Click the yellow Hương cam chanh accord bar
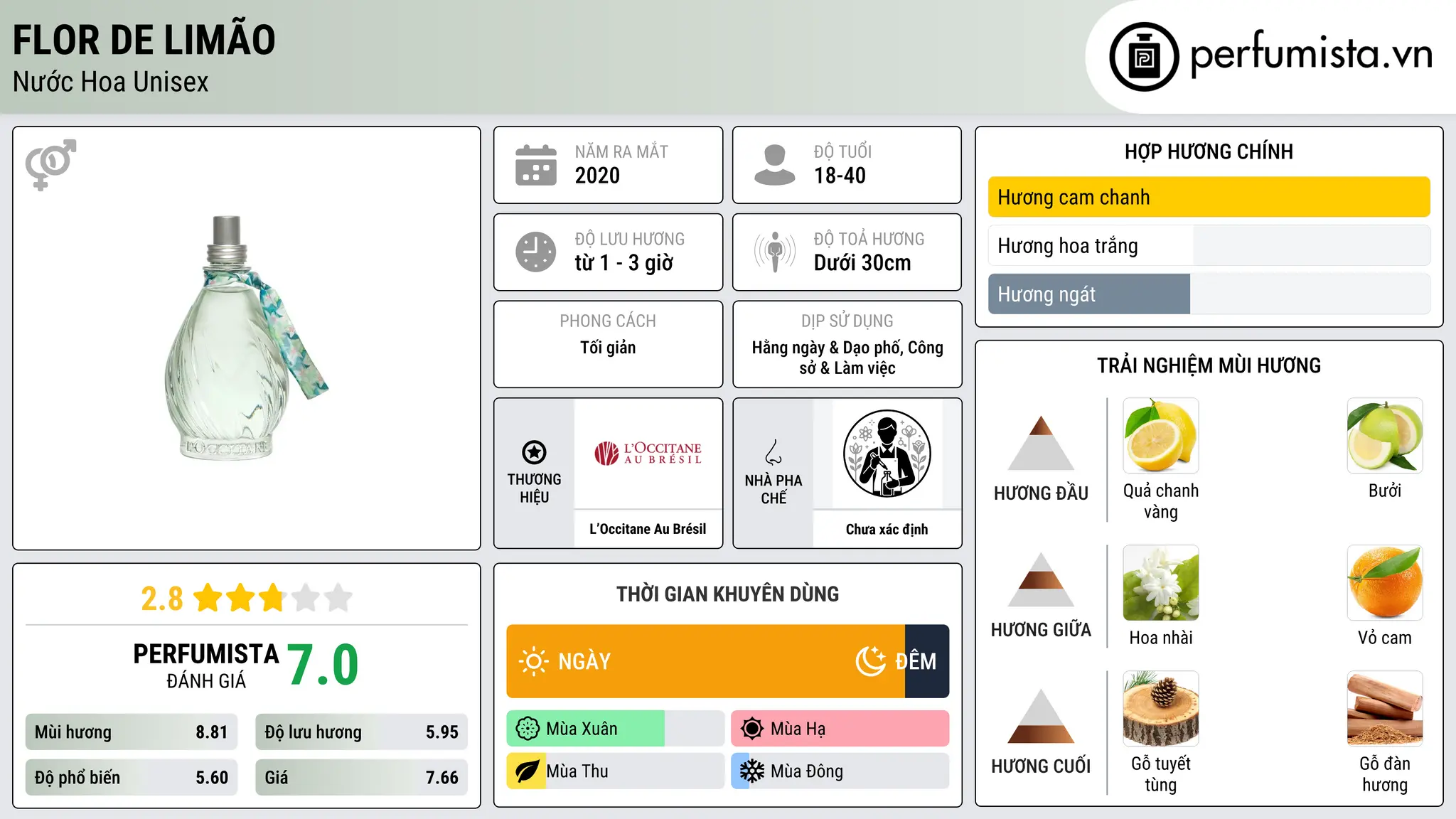The image size is (1456, 819). click(x=1209, y=197)
